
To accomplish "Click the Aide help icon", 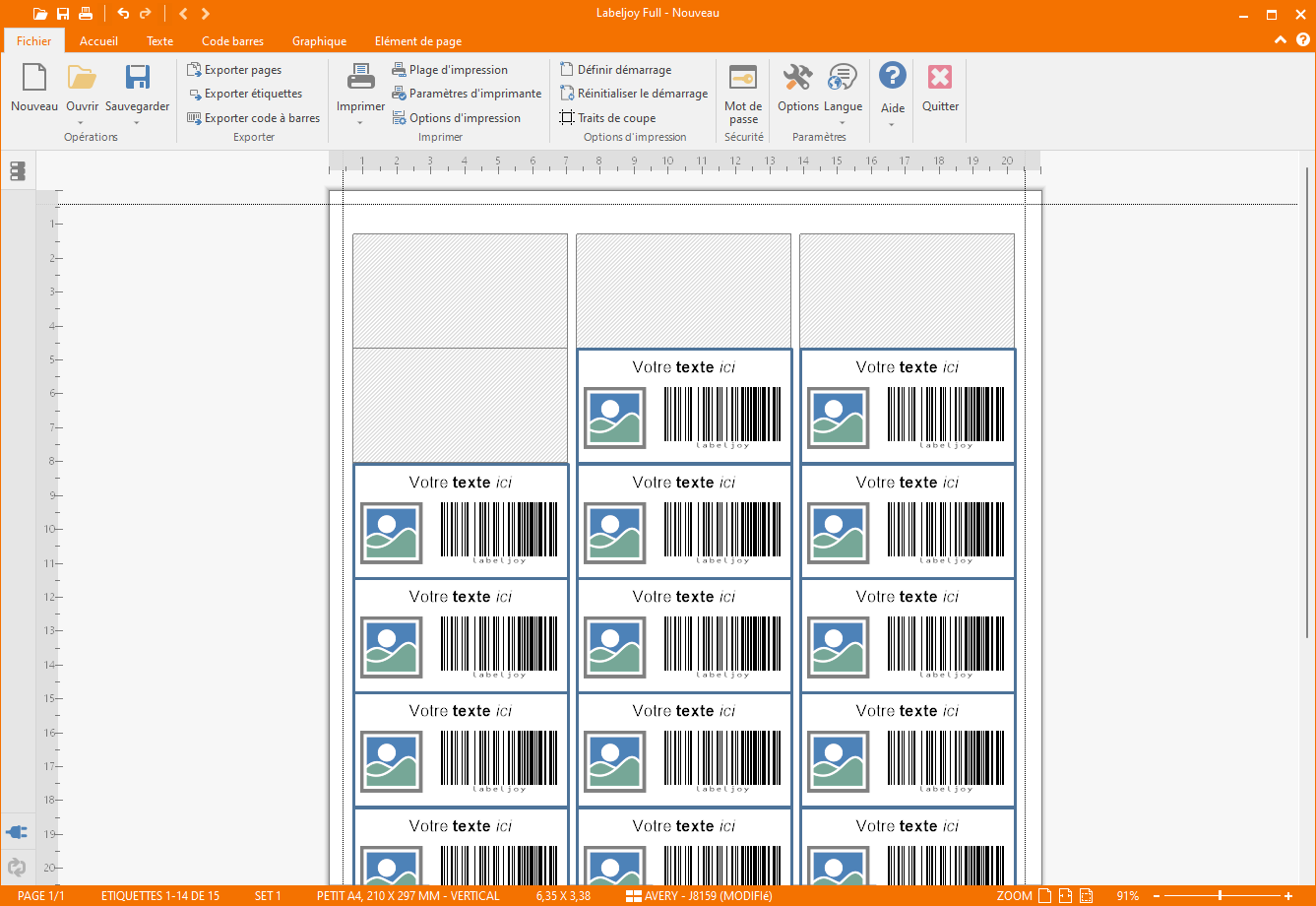I will pyautogui.click(x=893, y=77).
